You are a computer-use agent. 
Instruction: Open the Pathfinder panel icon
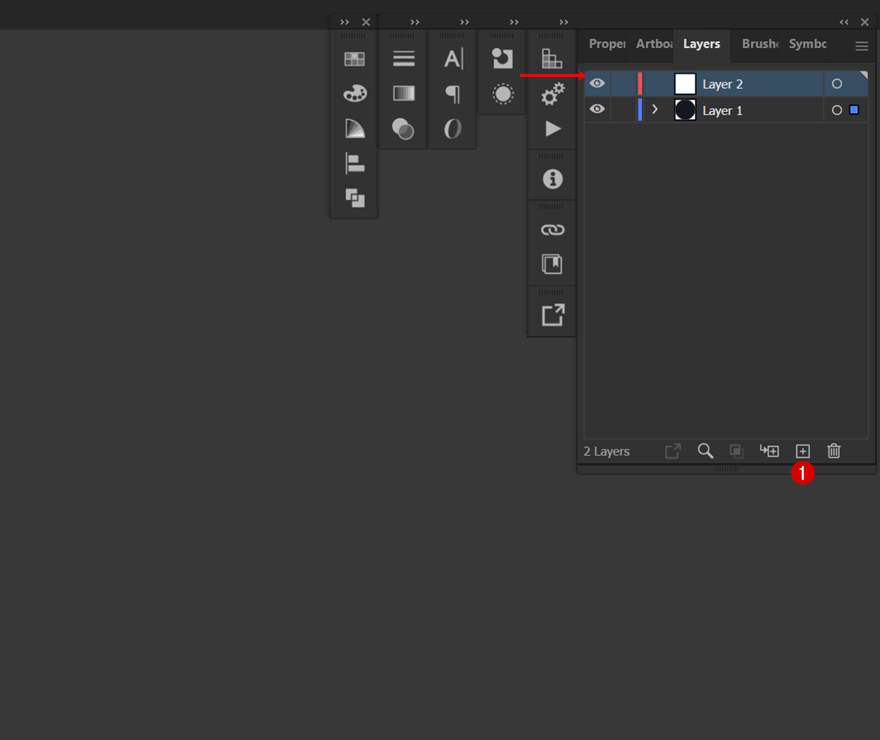tap(354, 197)
